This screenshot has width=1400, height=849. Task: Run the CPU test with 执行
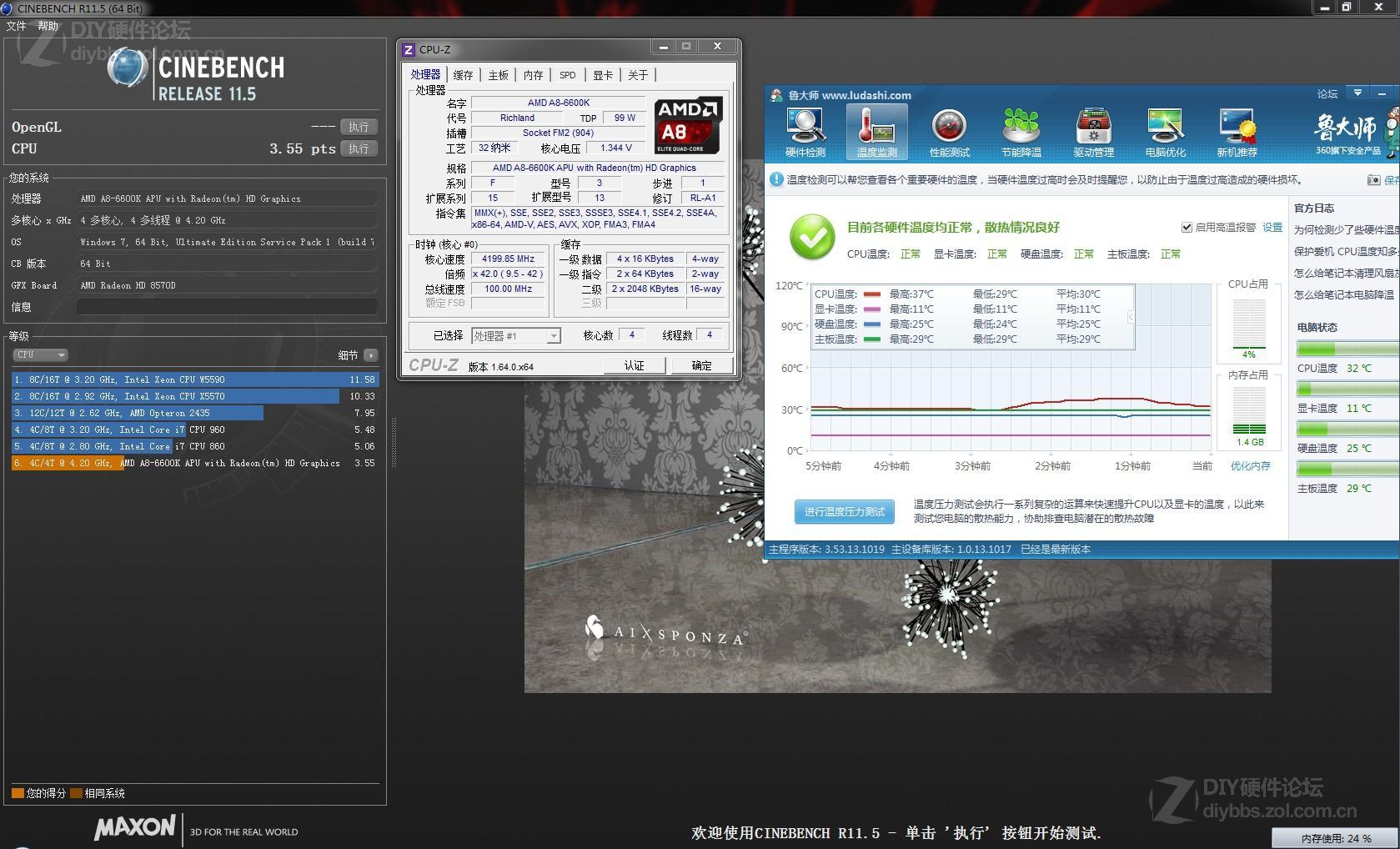pos(359,148)
